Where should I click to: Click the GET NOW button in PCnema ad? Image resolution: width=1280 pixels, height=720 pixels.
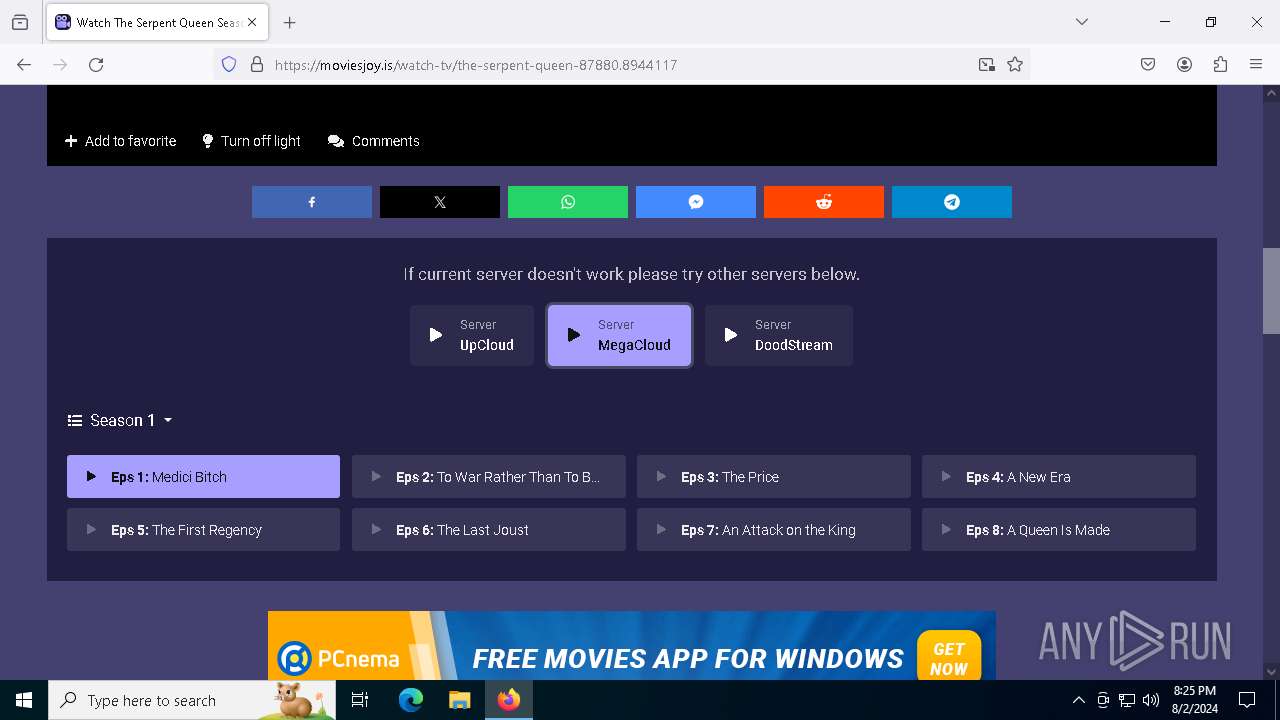point(948,658)
